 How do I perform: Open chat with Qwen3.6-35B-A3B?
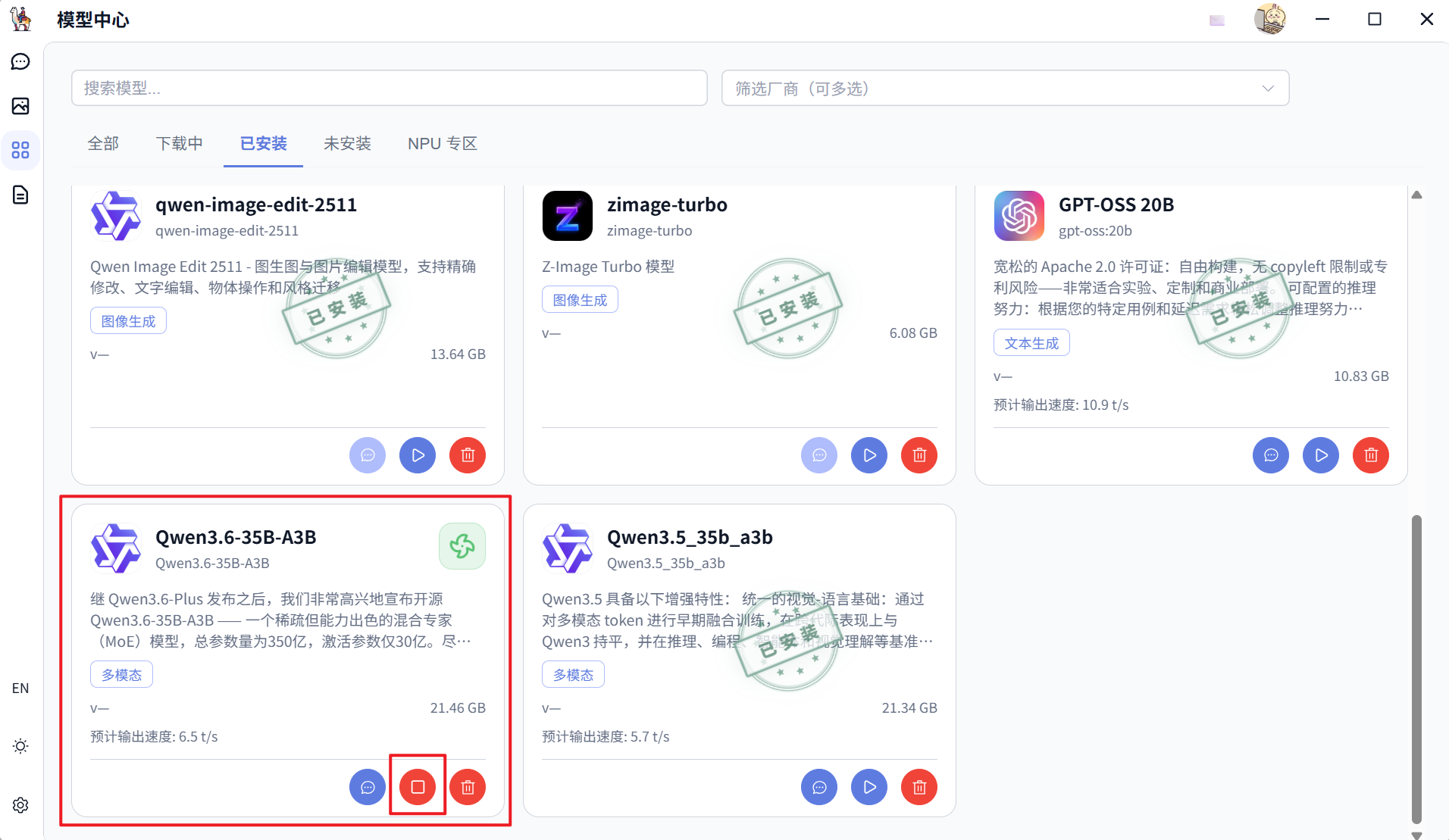(x=368, y=787)
